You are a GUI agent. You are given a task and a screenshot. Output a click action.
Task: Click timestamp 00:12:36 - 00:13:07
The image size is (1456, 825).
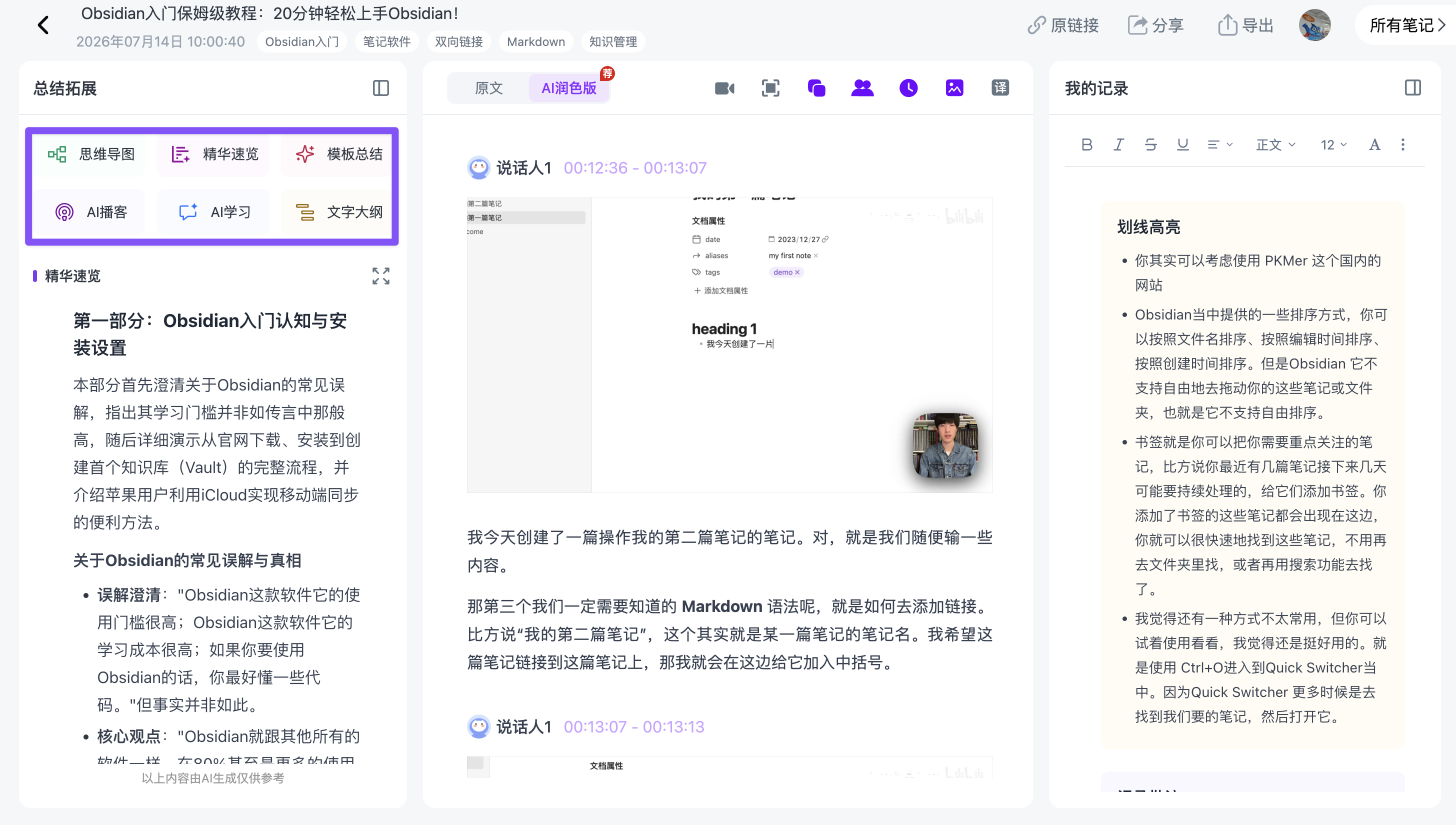(x=635, y=167)
